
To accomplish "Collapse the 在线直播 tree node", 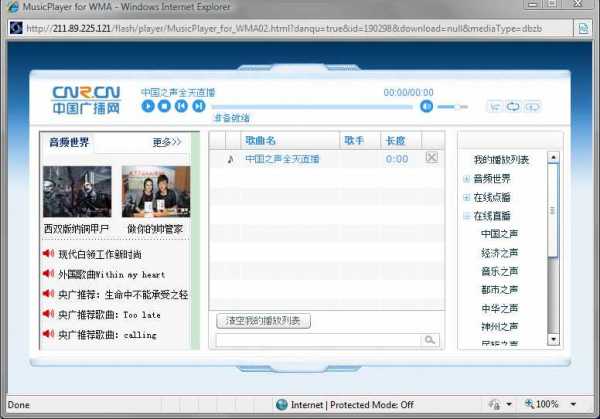I will pos(466,216).
